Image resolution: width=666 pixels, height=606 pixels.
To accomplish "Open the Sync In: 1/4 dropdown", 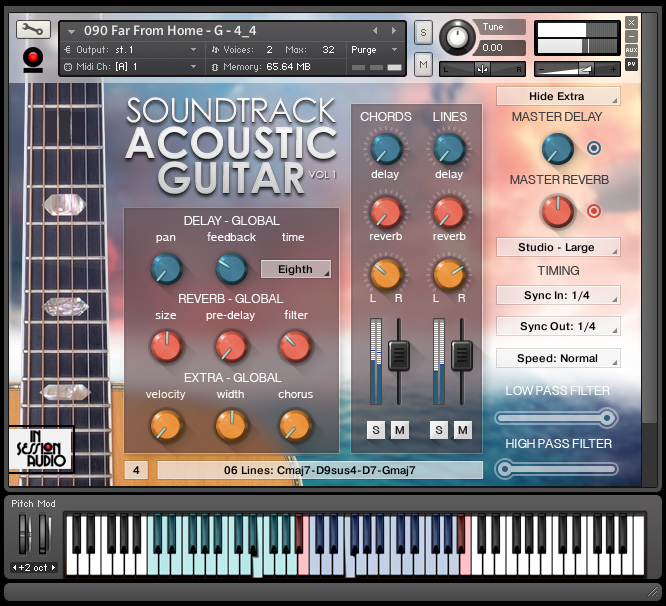I will (x=558, y=295).
